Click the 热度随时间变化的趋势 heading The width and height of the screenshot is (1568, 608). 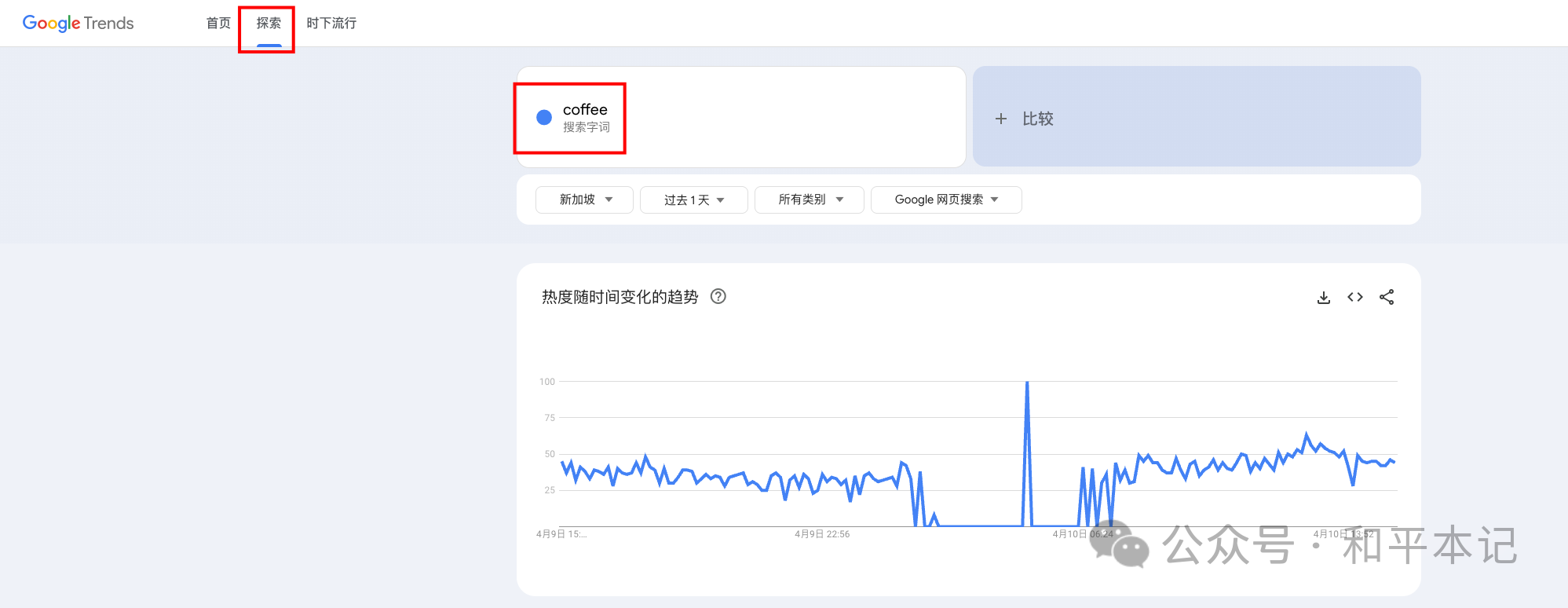pos(620,297)
